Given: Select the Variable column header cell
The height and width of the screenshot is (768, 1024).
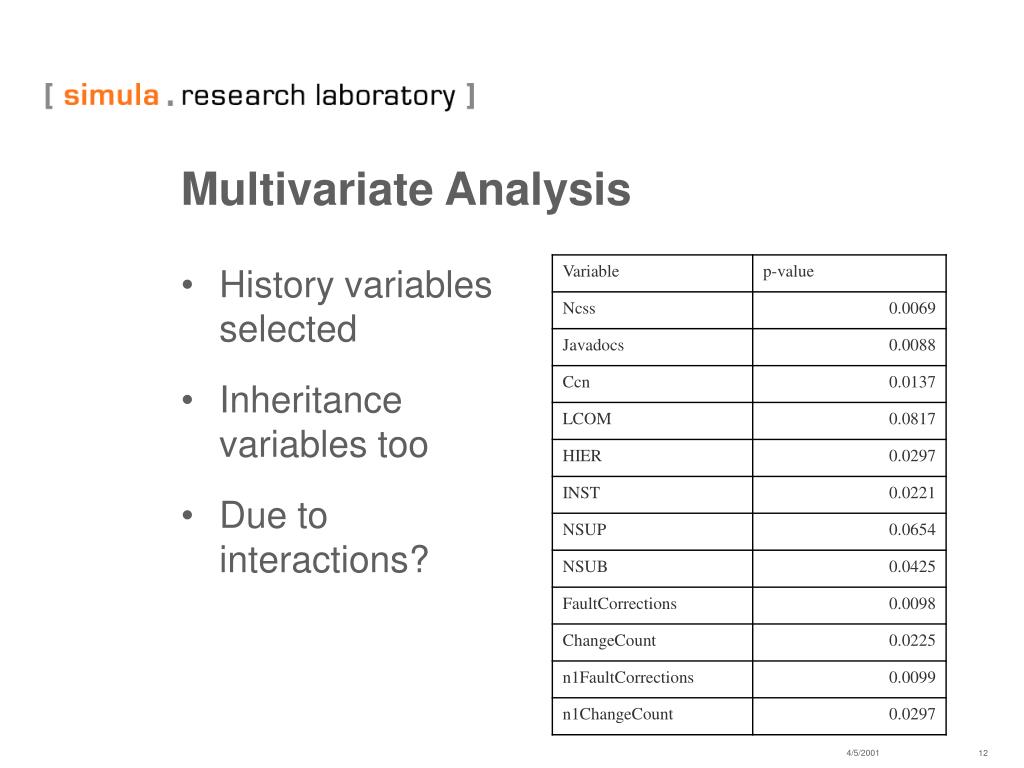Looking at the screenshot, I should (x=652, y=273).
